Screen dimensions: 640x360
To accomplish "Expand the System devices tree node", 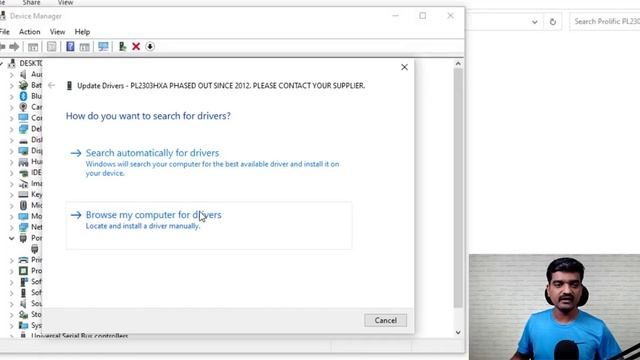I will point(11,326).
